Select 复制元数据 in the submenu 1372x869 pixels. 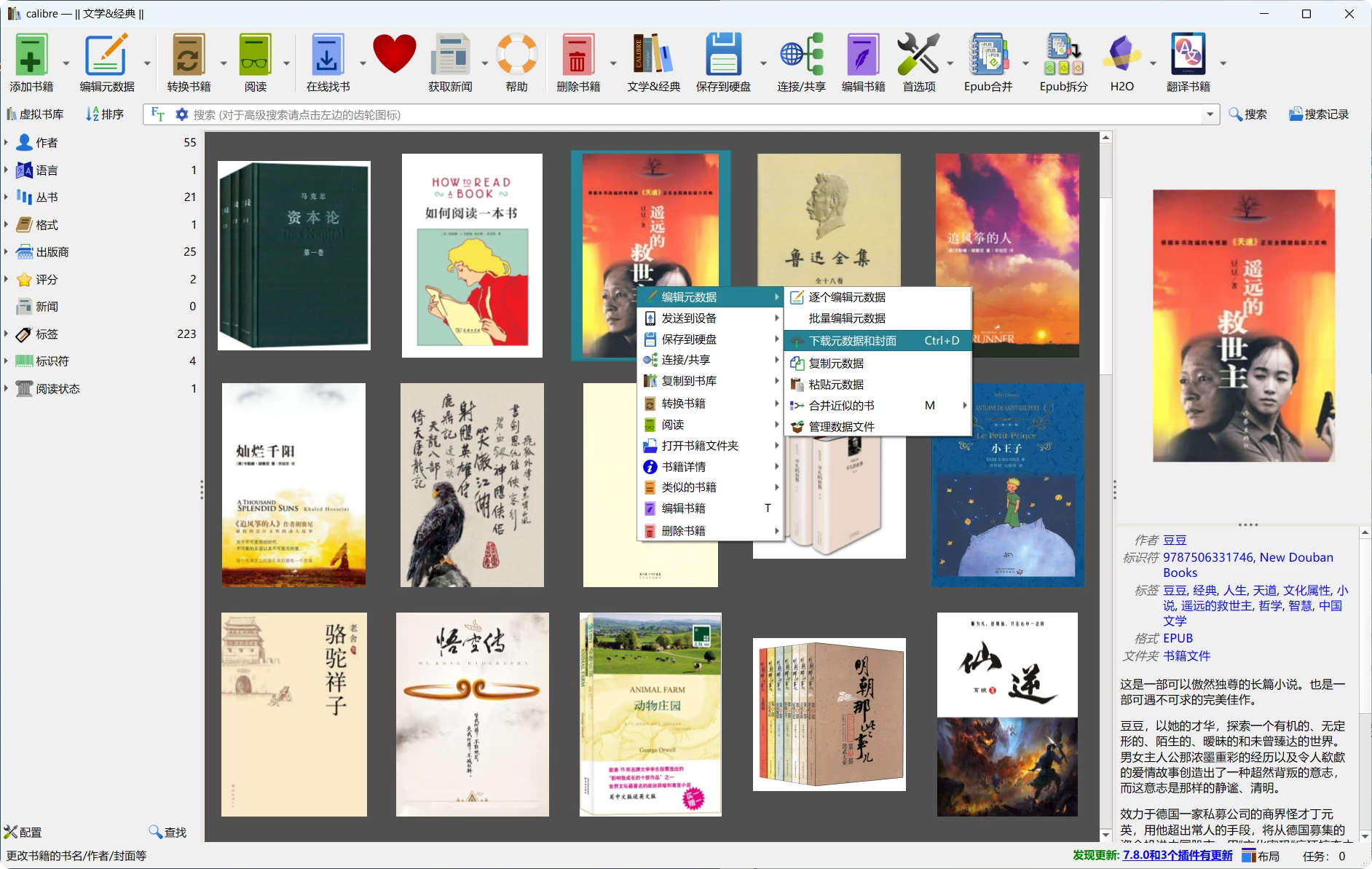[878, 363]
